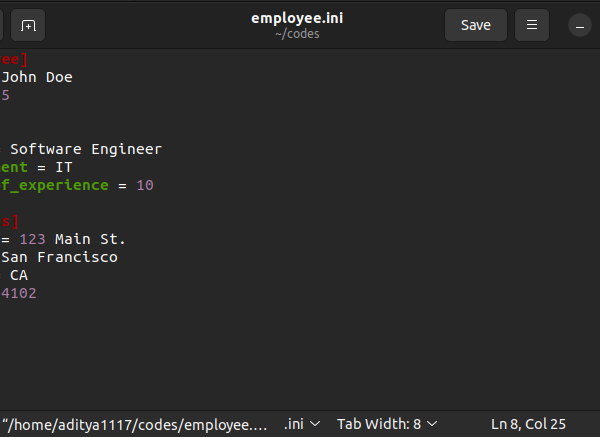
Task: Place cursor on John Doe line
Action: pyautogui.click(x=37, y=77)
